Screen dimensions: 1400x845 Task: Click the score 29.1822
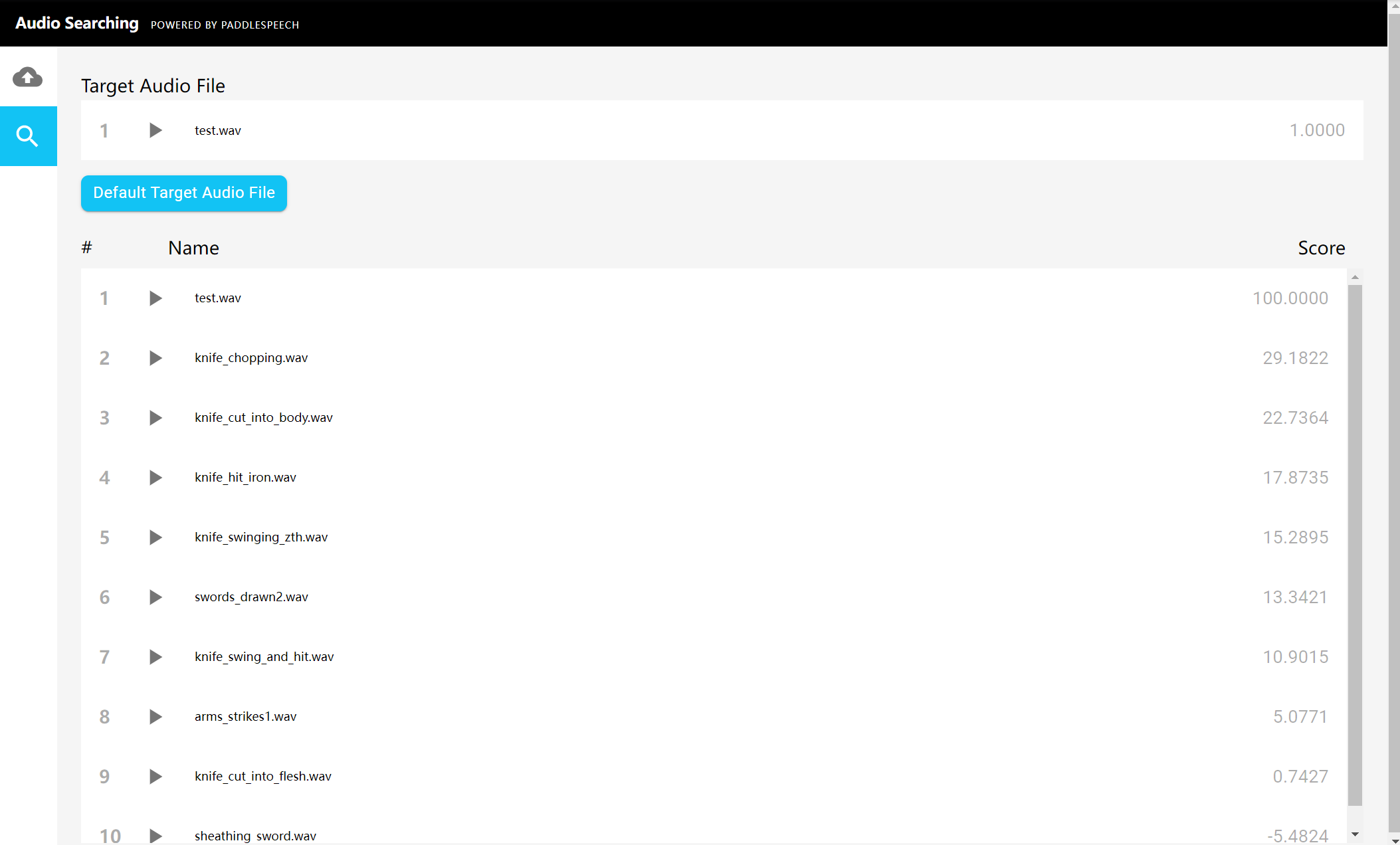(x=1296, y=358)
